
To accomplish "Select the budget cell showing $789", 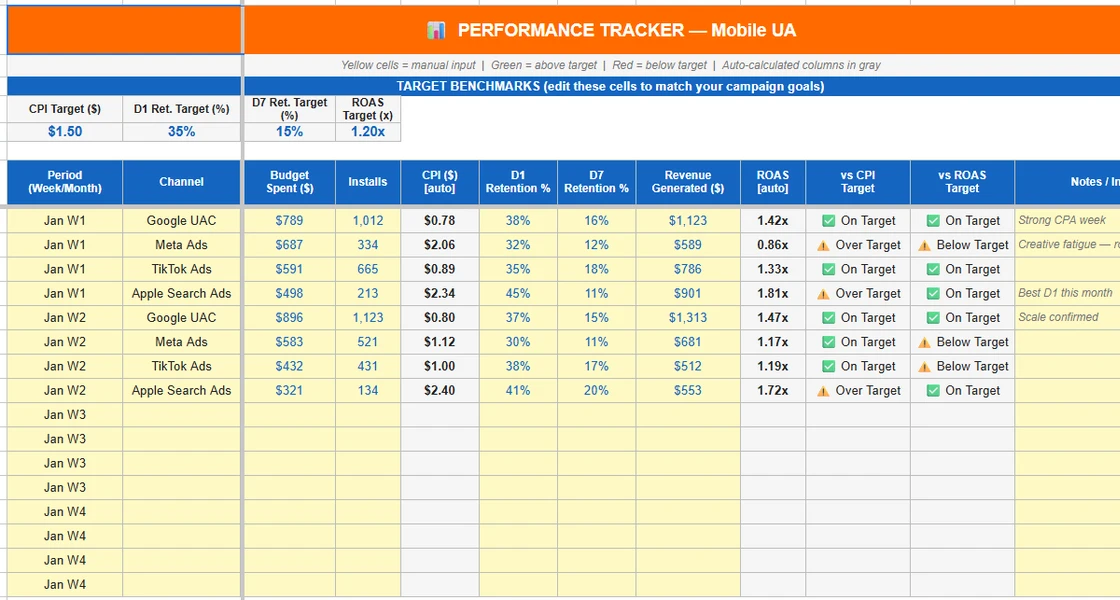I will [x=289, y=221].
